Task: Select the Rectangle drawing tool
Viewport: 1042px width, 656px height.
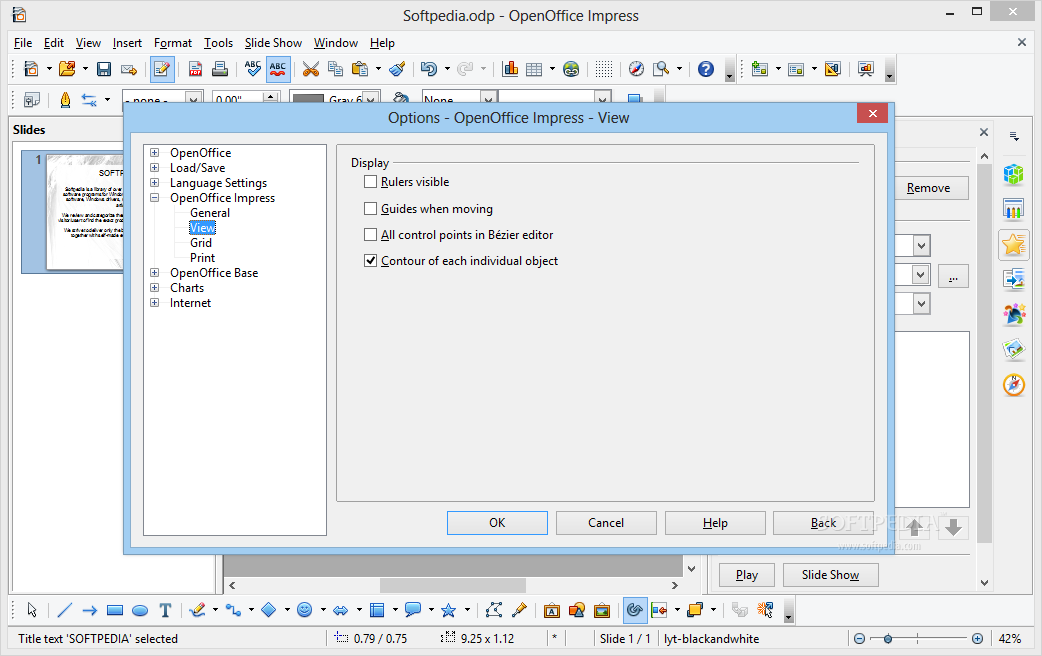Action: tap(115, 610)
